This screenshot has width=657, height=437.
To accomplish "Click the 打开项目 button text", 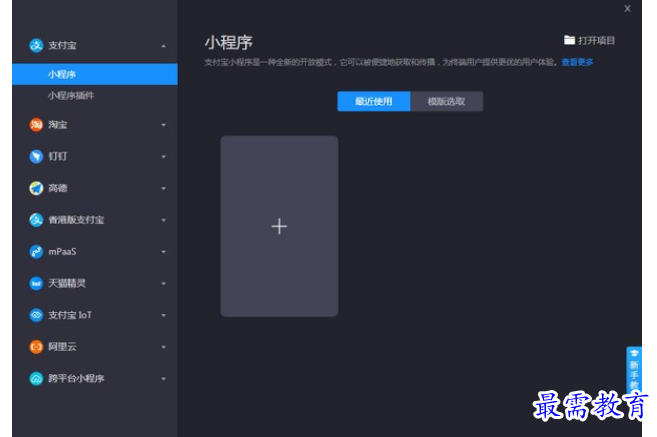I will coord(596,41).
